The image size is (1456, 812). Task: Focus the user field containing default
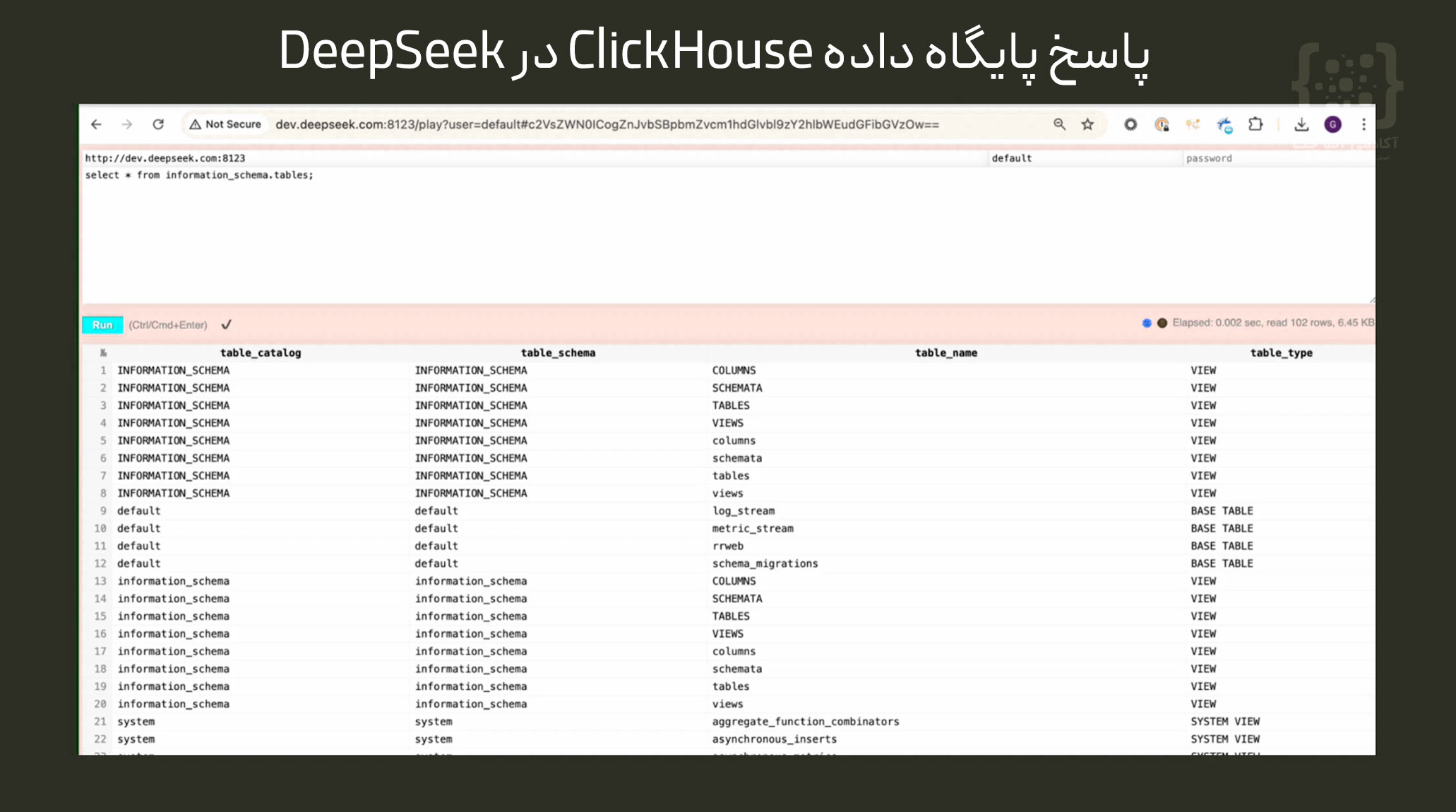point(1085,158)
